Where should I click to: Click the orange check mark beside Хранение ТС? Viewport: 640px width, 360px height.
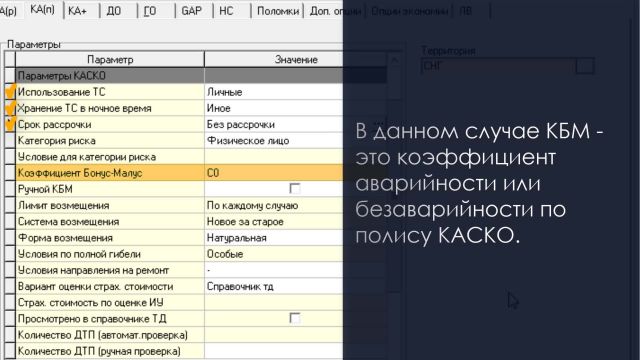click(10, 108)
